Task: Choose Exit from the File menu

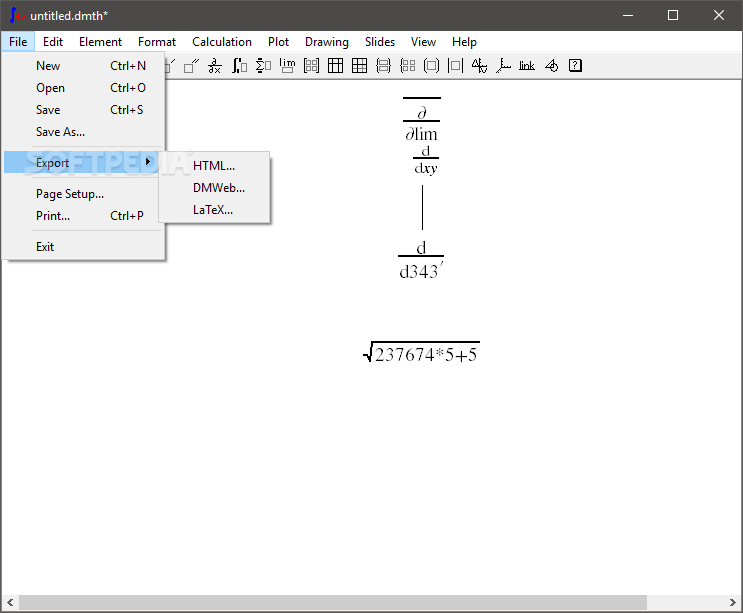Action: coord(83,247)
